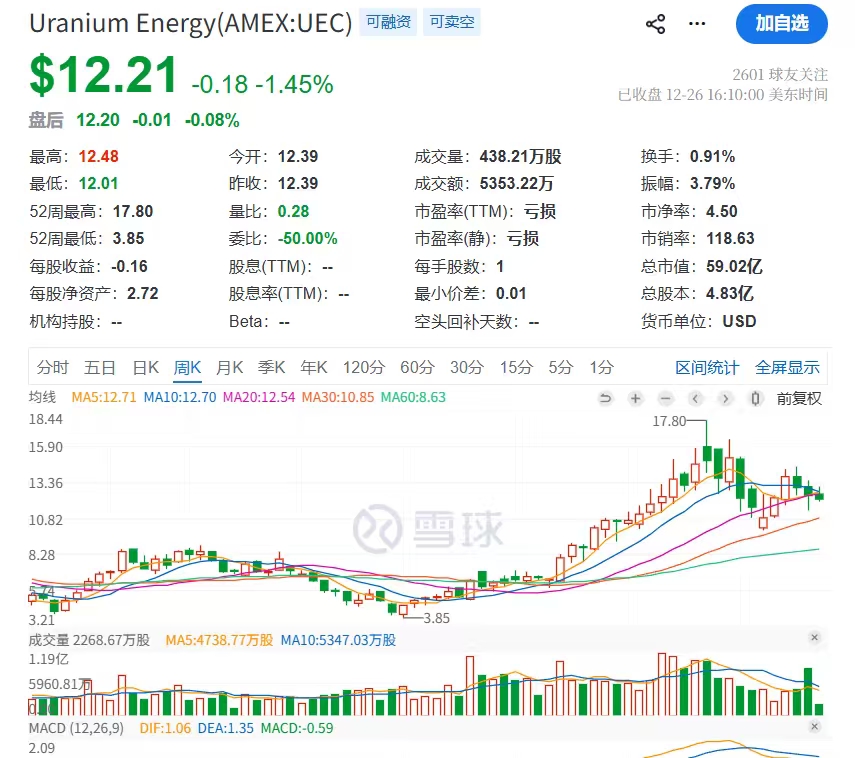This screenshot has height=758, width=855.
Task: Add stock to watchlist with 加自选
Action: [x=782, y=23]
